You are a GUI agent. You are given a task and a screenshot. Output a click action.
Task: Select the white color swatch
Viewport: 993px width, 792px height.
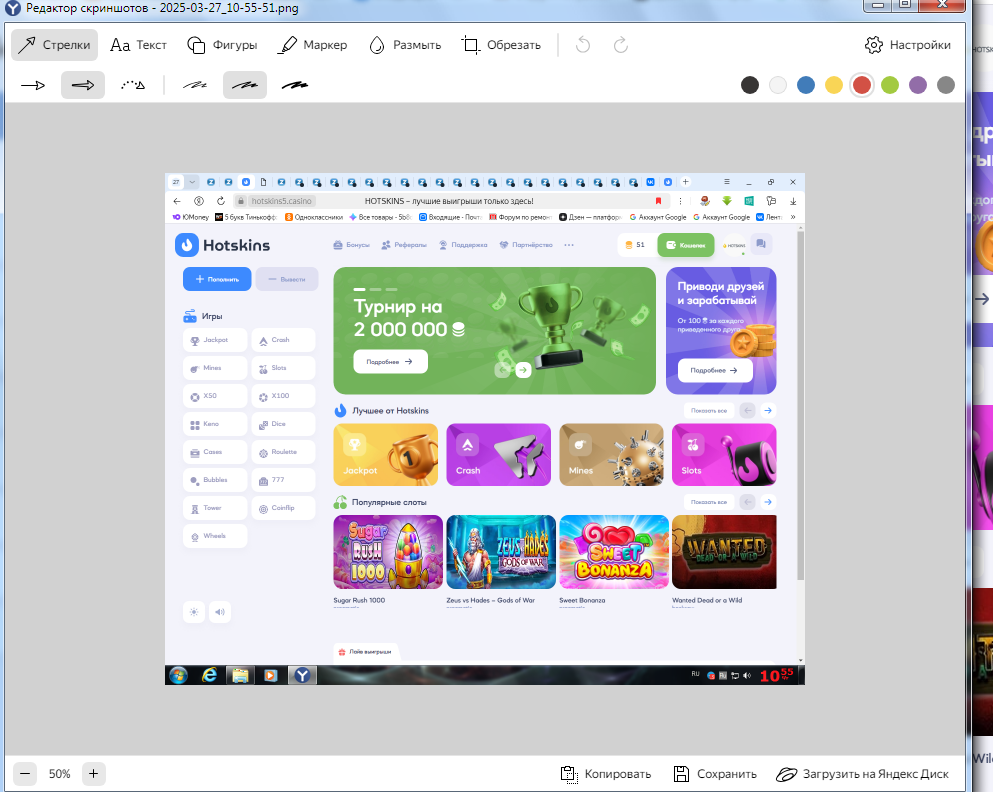[778, 85]
